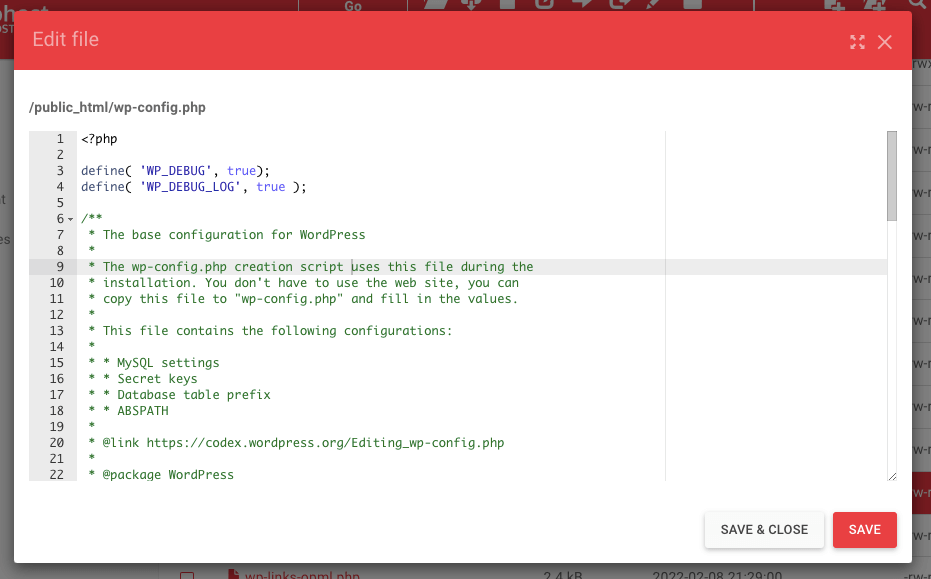Click the opening '/**' on line 6
Viewport: 931px width, 579px height.
point(92,219)
